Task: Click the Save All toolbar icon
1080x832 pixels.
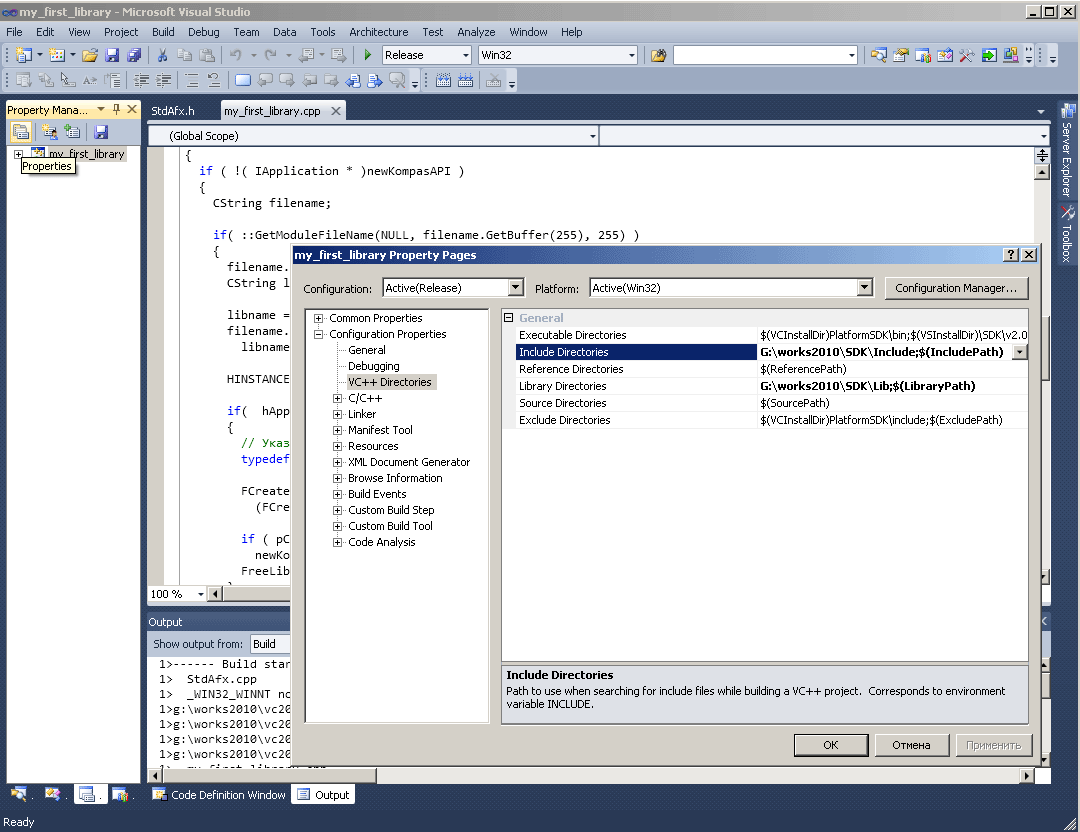Action: (x=133, y=55)
